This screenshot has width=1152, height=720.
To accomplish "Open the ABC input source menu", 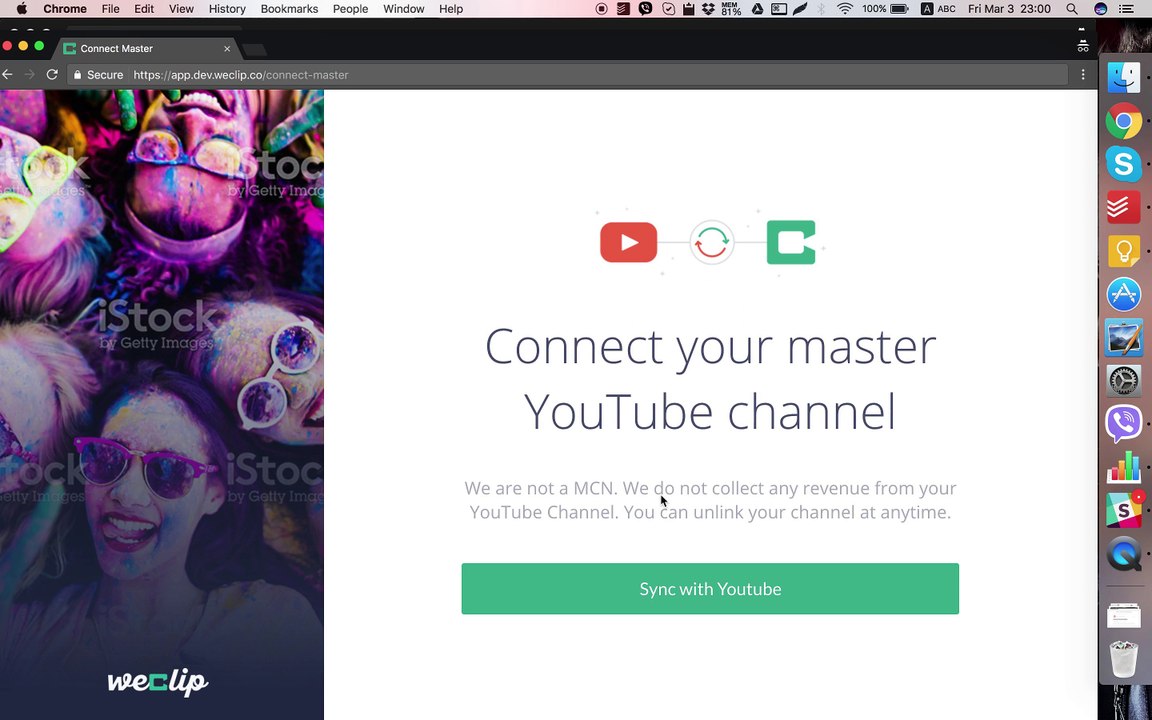I will click(938, 9).
